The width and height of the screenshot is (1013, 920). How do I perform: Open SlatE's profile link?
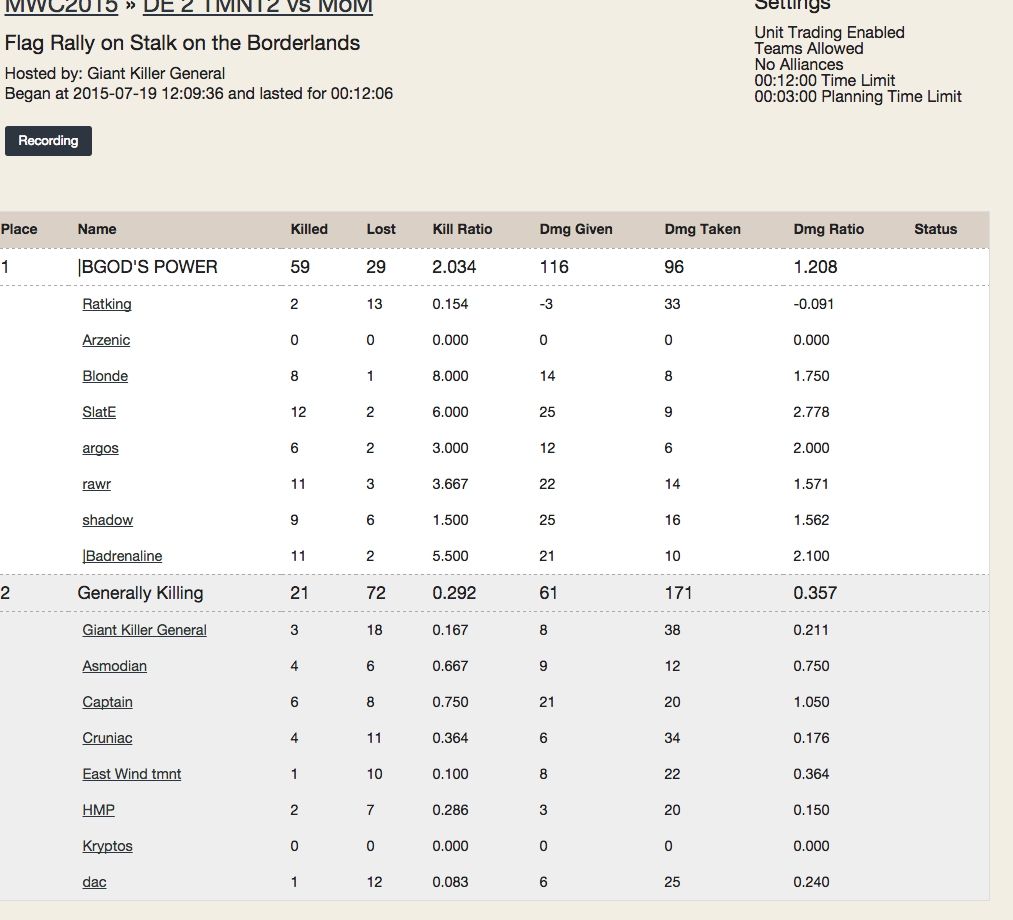click(99, 412)
